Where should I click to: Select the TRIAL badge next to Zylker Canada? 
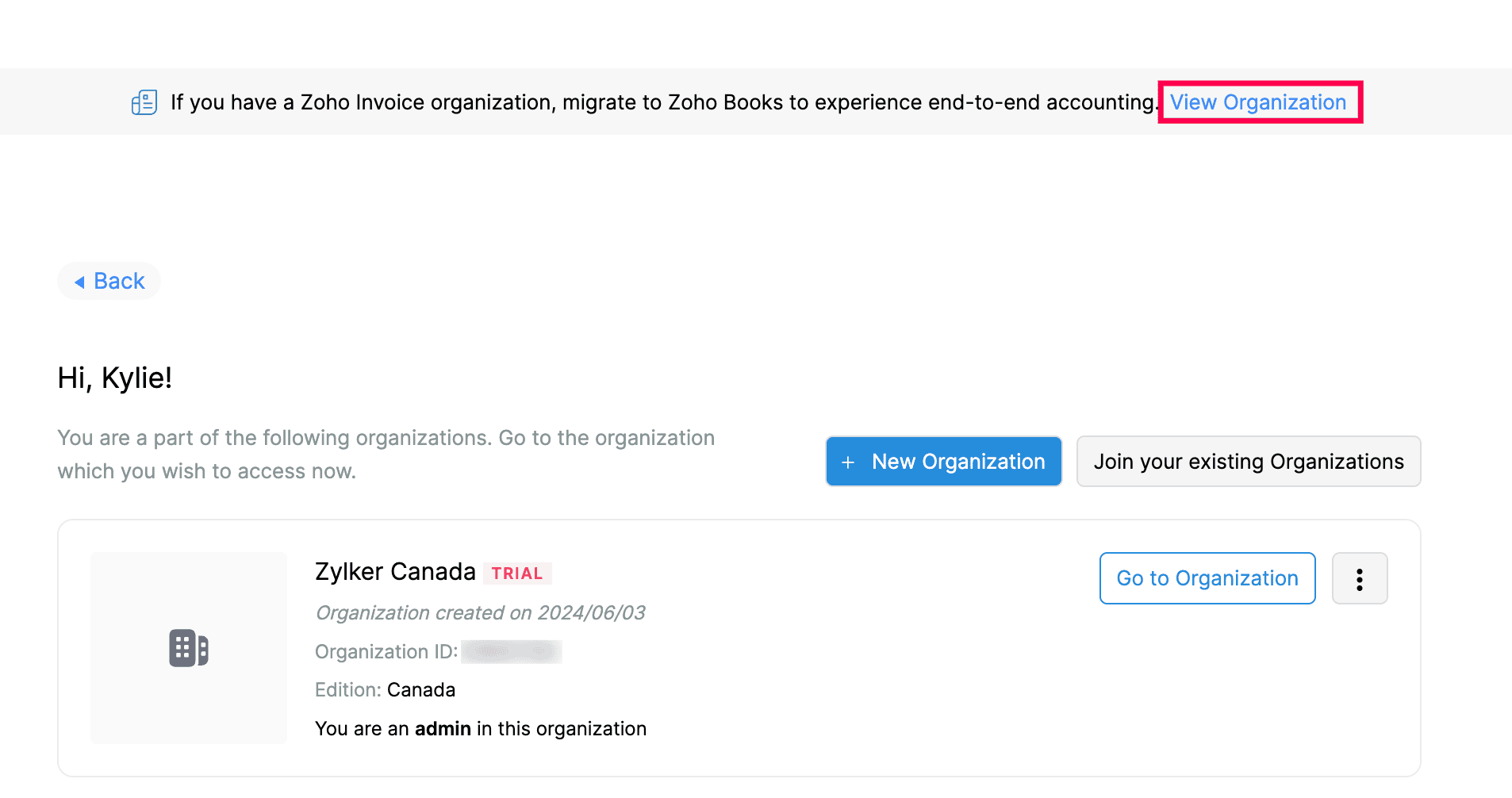[x=517, y=572]
